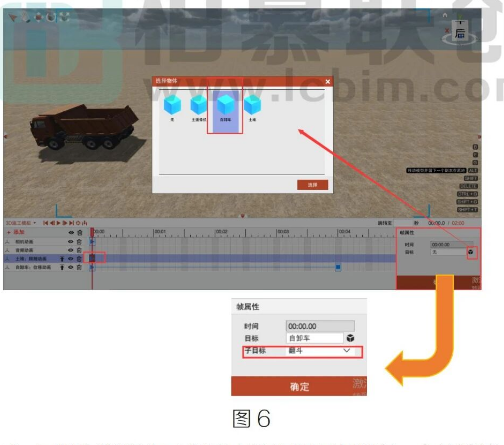Image resolution: width=504 pixels, height=445 pixels.
Task: Toggle visibility of the highlighted 土堆 track
Action: 70,259
